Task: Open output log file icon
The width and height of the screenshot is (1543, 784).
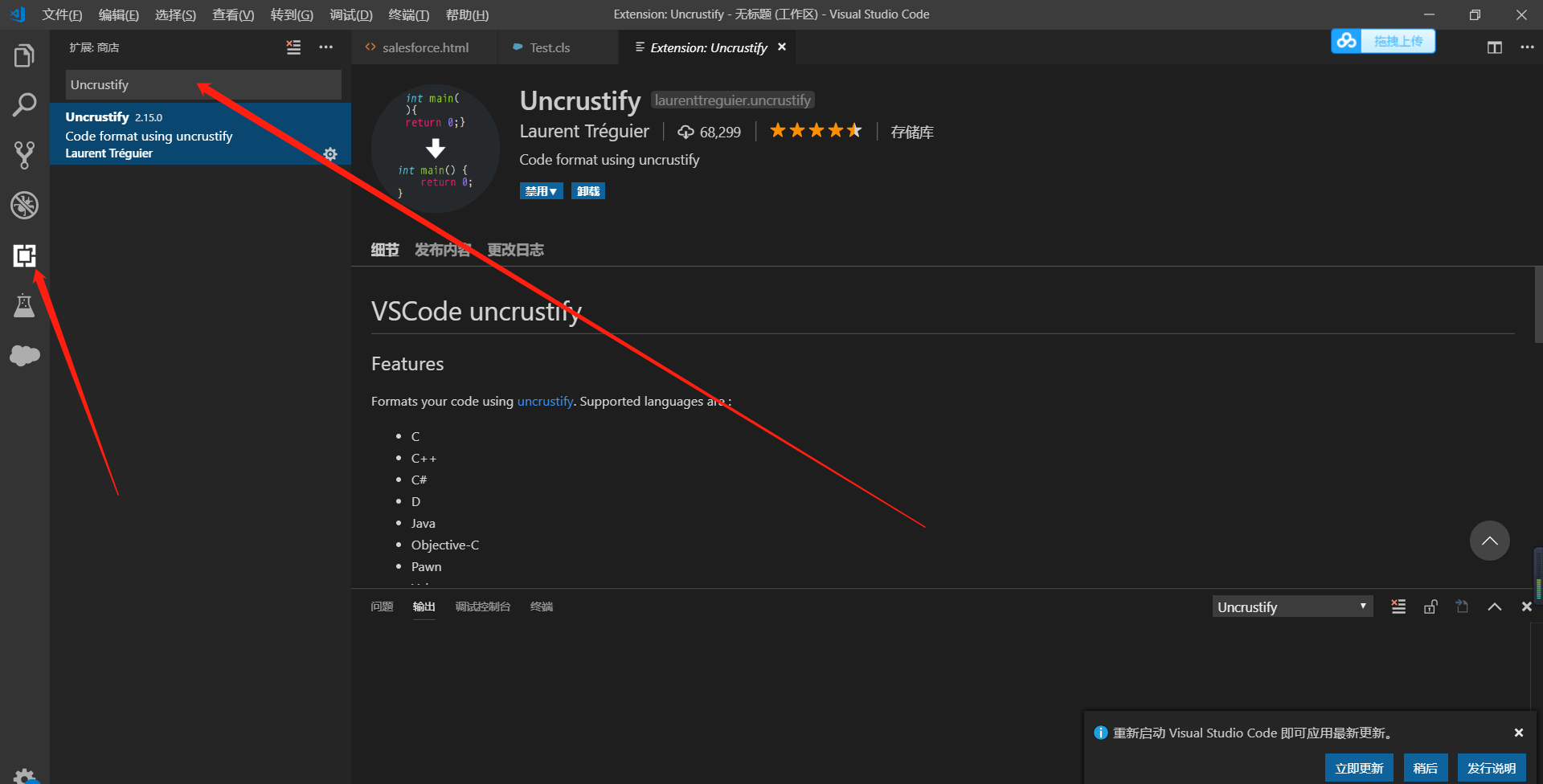Action: [x=1462, y=606]
